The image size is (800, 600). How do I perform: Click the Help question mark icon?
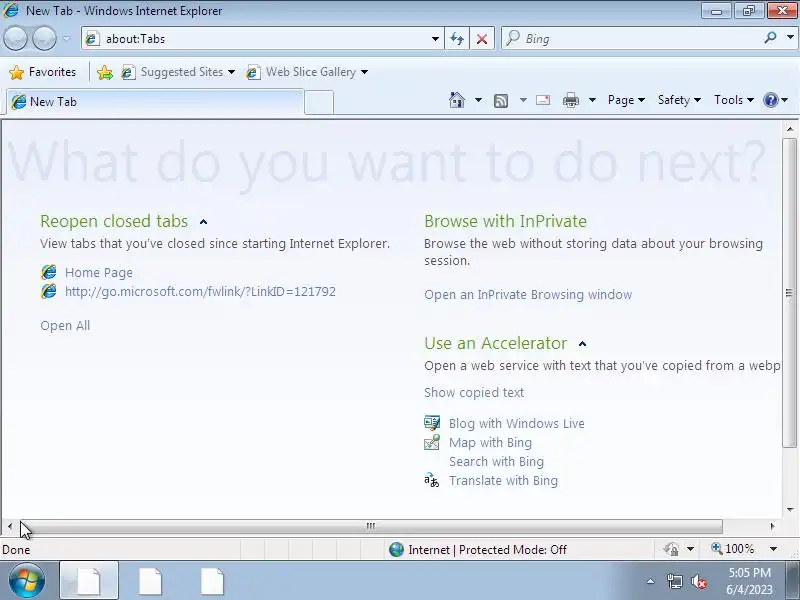[770, 100]
